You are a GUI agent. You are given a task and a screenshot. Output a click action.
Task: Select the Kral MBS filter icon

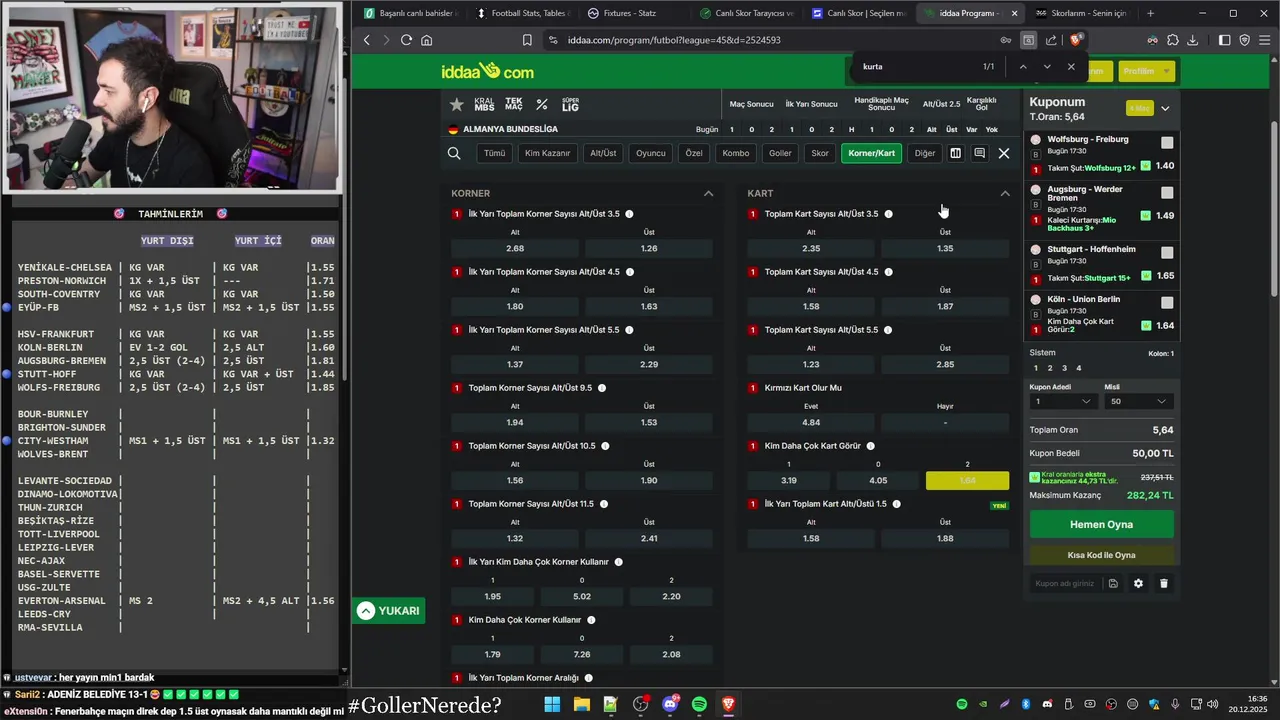(484, 104)
